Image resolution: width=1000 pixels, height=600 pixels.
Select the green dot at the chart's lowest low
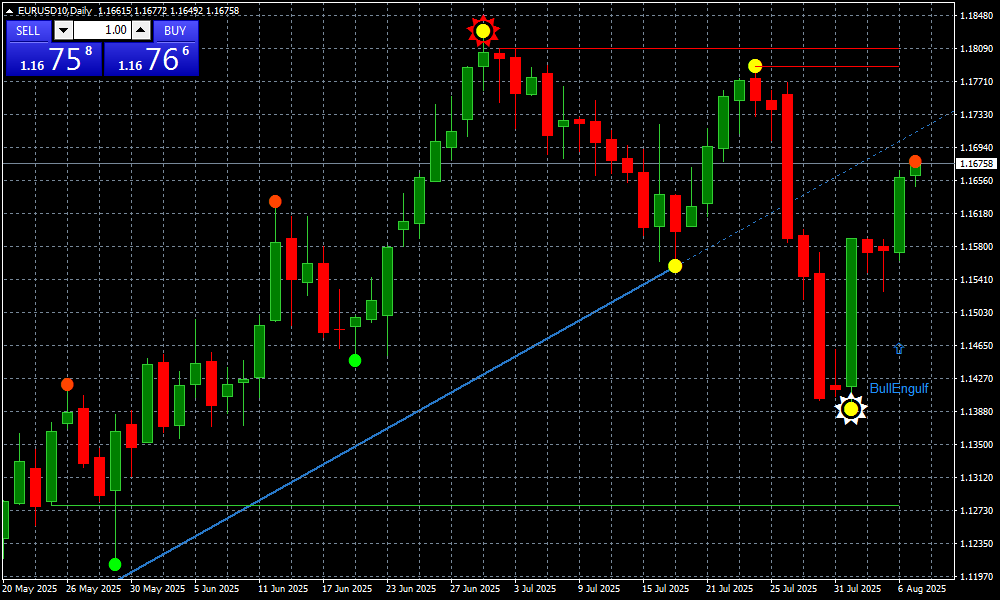[x=115, y=564]
